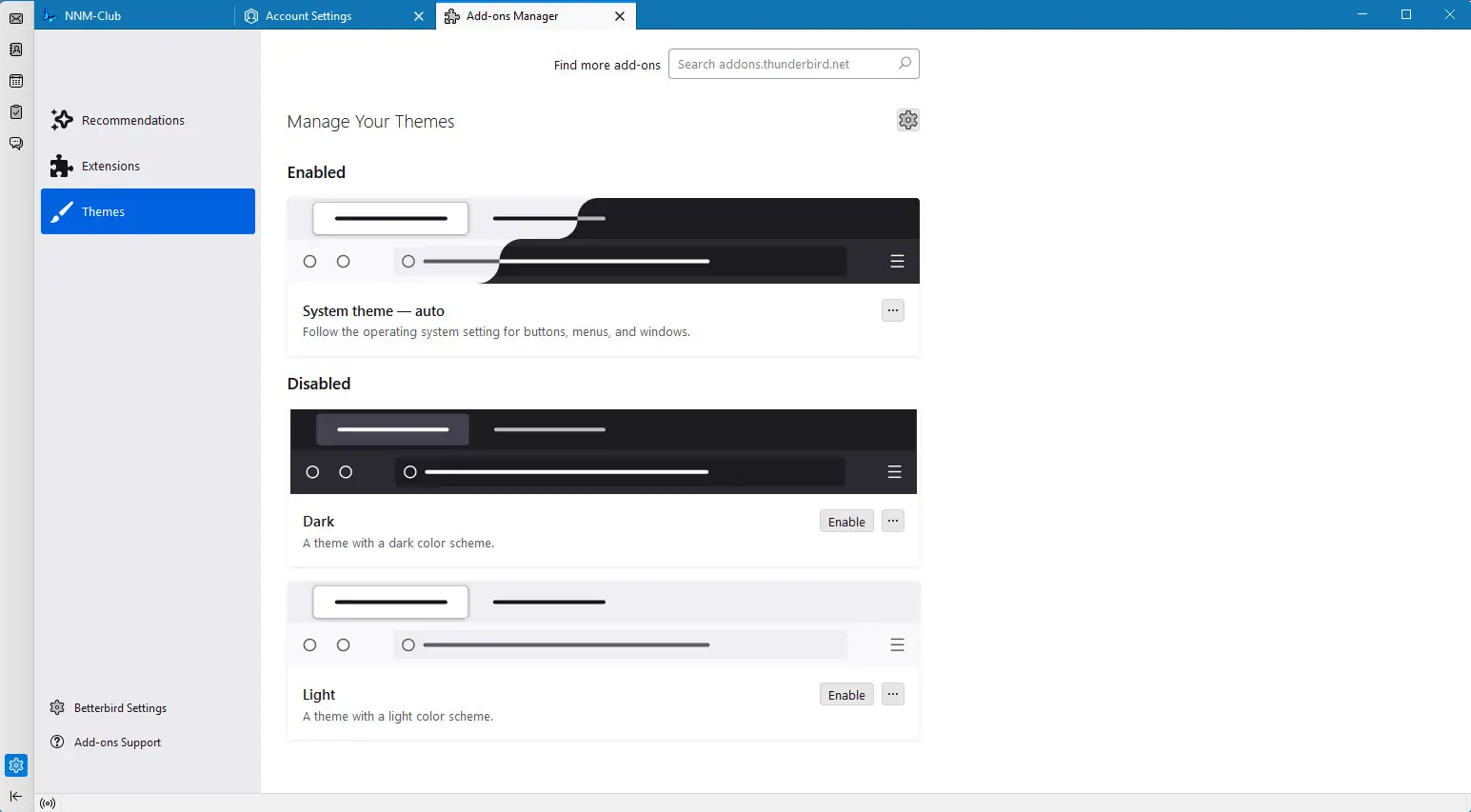This screenshot has width=1471, height=812.
Task: Click the "Dark" theme name
Action: (319, 522)
